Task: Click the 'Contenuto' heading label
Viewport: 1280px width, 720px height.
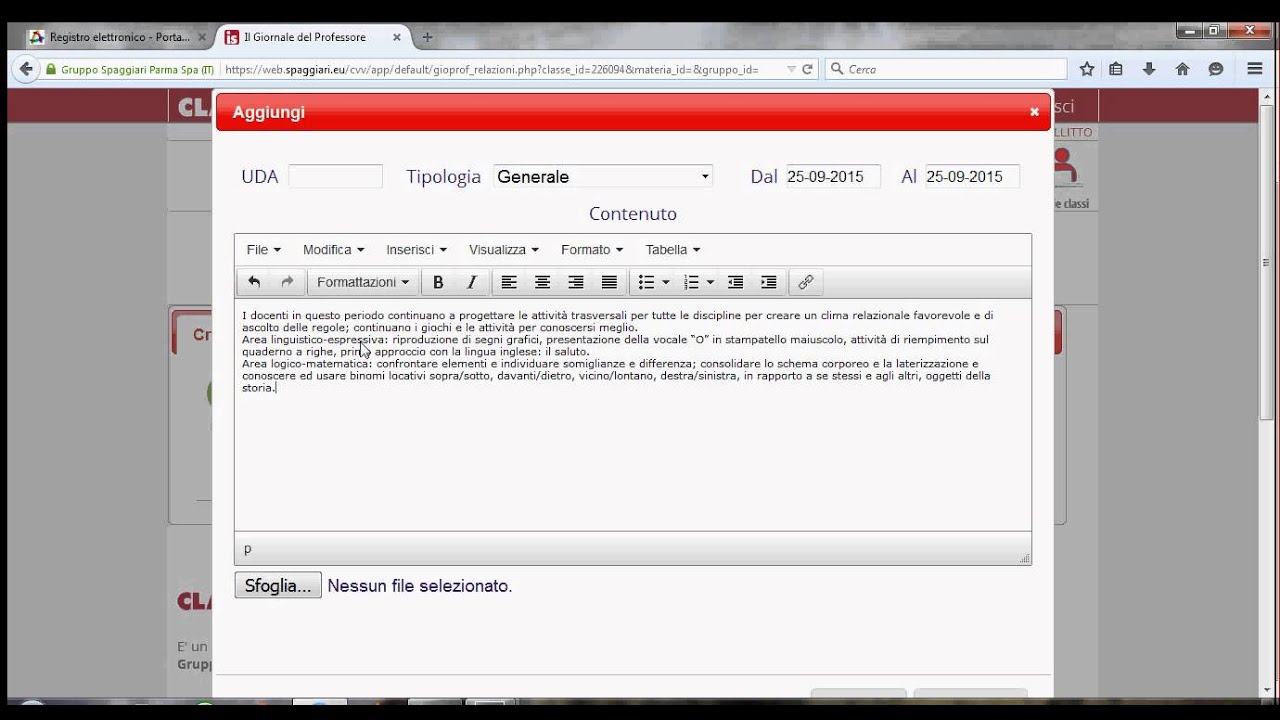Action: tap(633, 213)
